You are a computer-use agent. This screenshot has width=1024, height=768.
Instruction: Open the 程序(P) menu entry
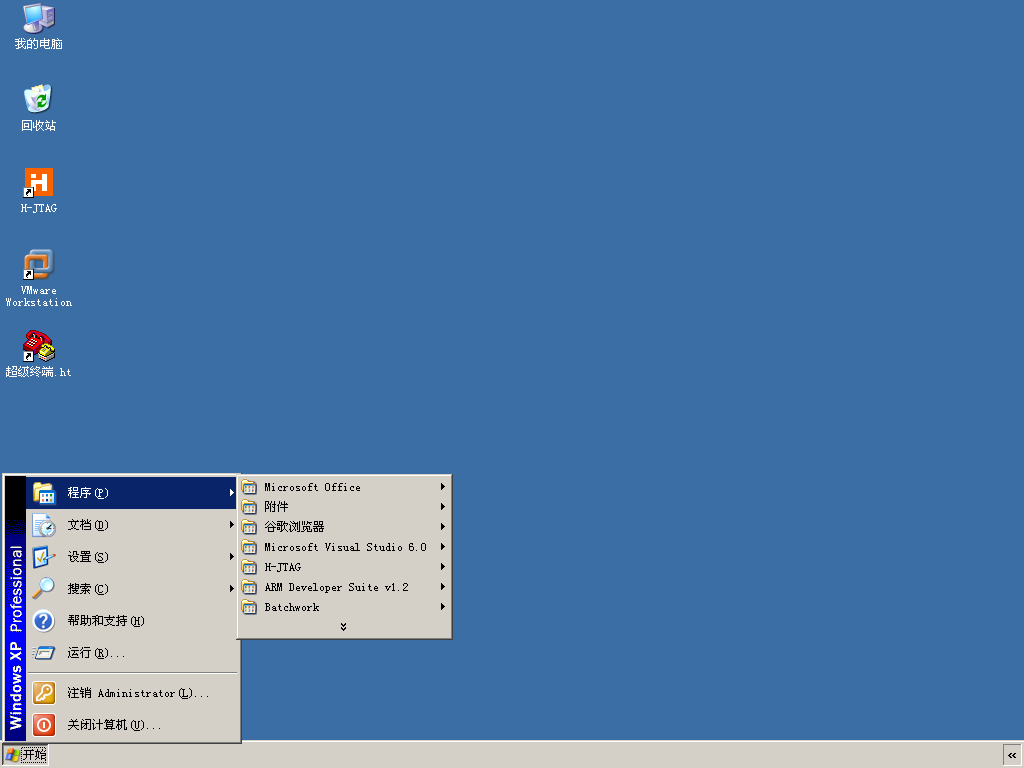132,493
